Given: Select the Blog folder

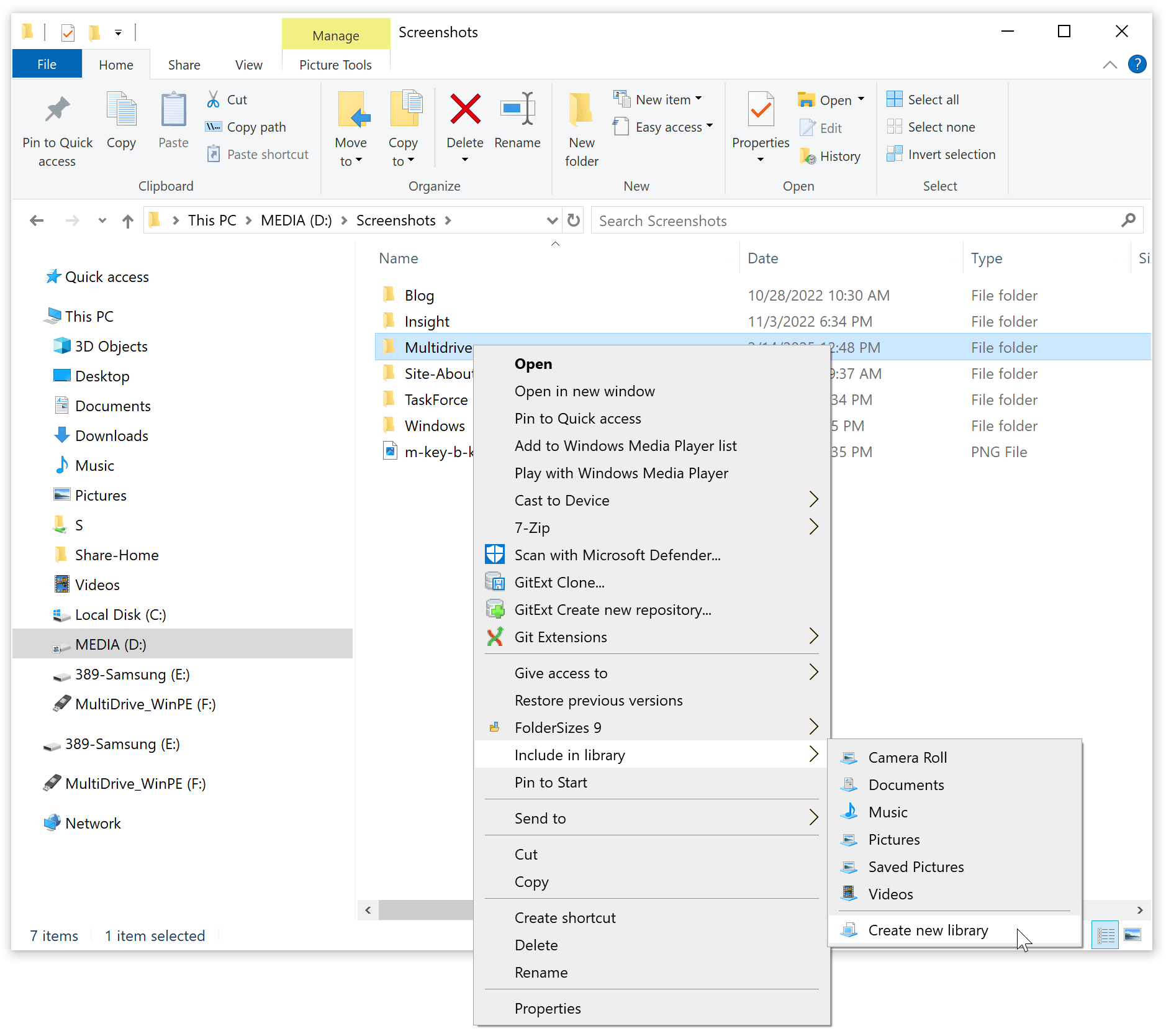Looking at the screenshot, I should (x=419, y=295).
